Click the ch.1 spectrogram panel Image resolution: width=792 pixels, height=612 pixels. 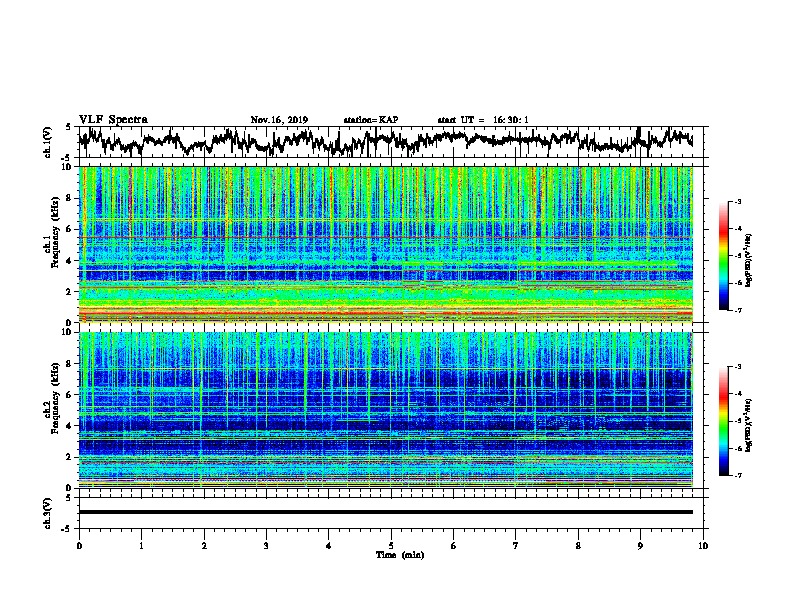pyautogui.click(x=386, y=244)
